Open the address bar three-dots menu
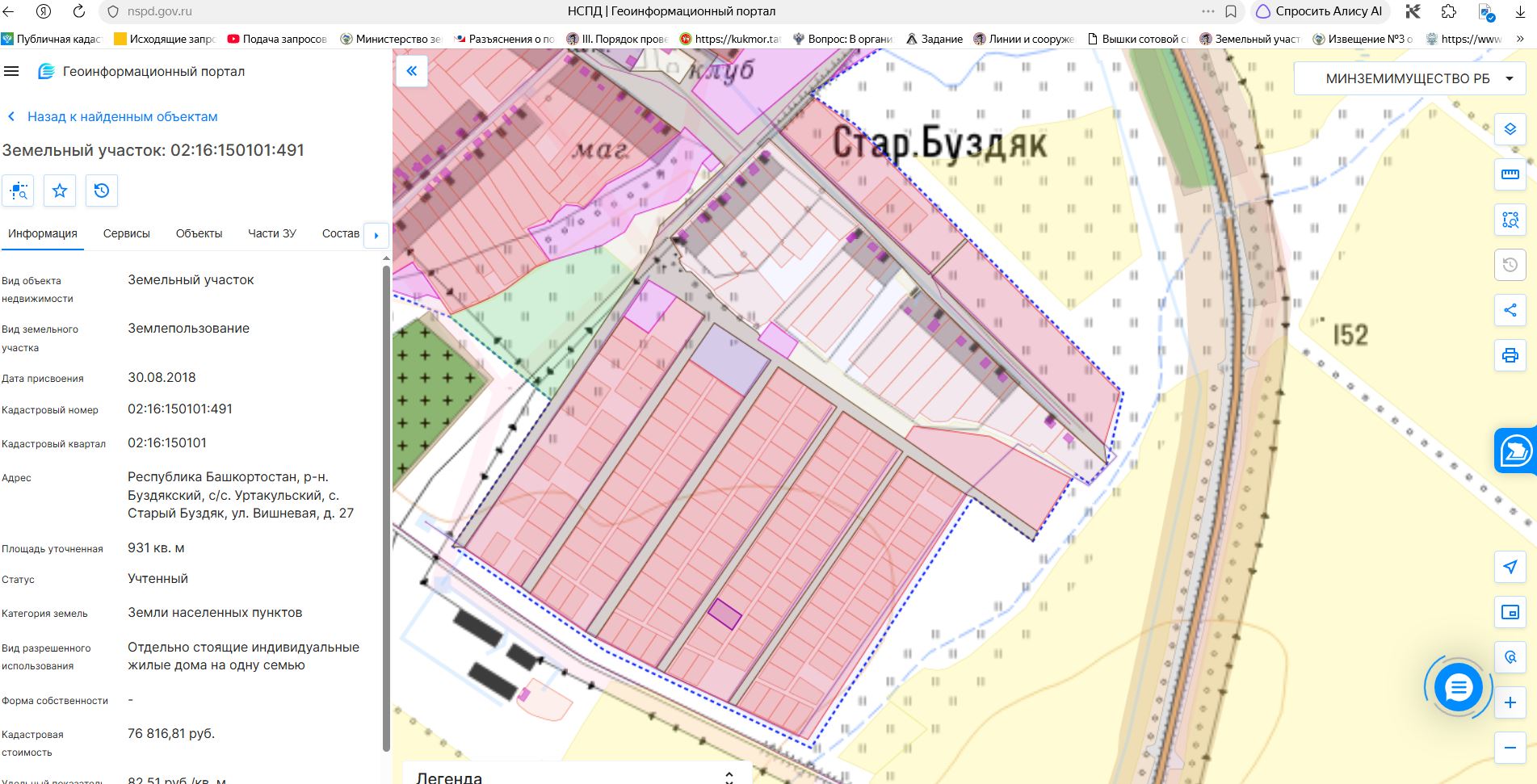 click(x=1208, y=11)
